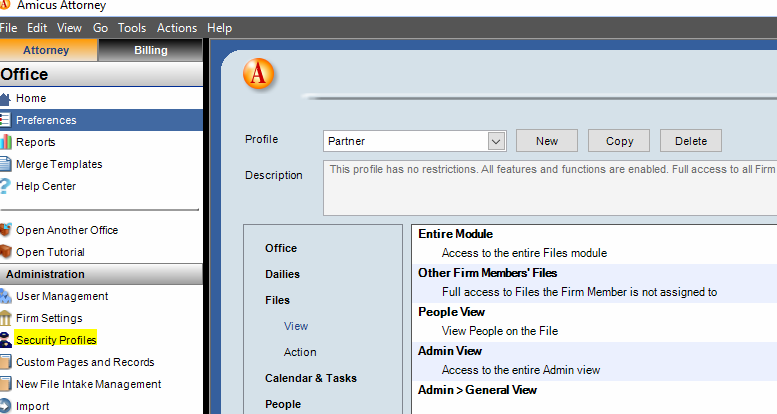Click the Import arrow icon
777x414 pixels.
tap(5, 406)
